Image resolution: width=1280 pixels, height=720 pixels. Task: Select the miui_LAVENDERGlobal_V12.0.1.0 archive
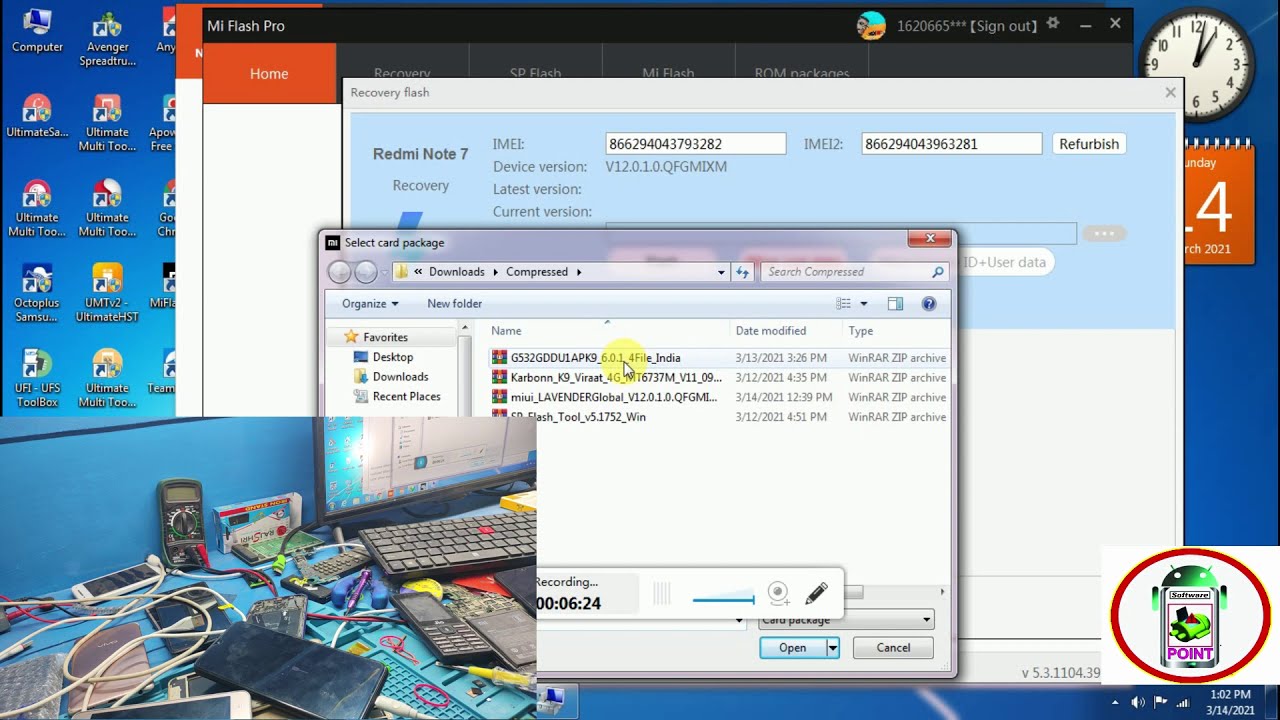click(x=717, y=397)
